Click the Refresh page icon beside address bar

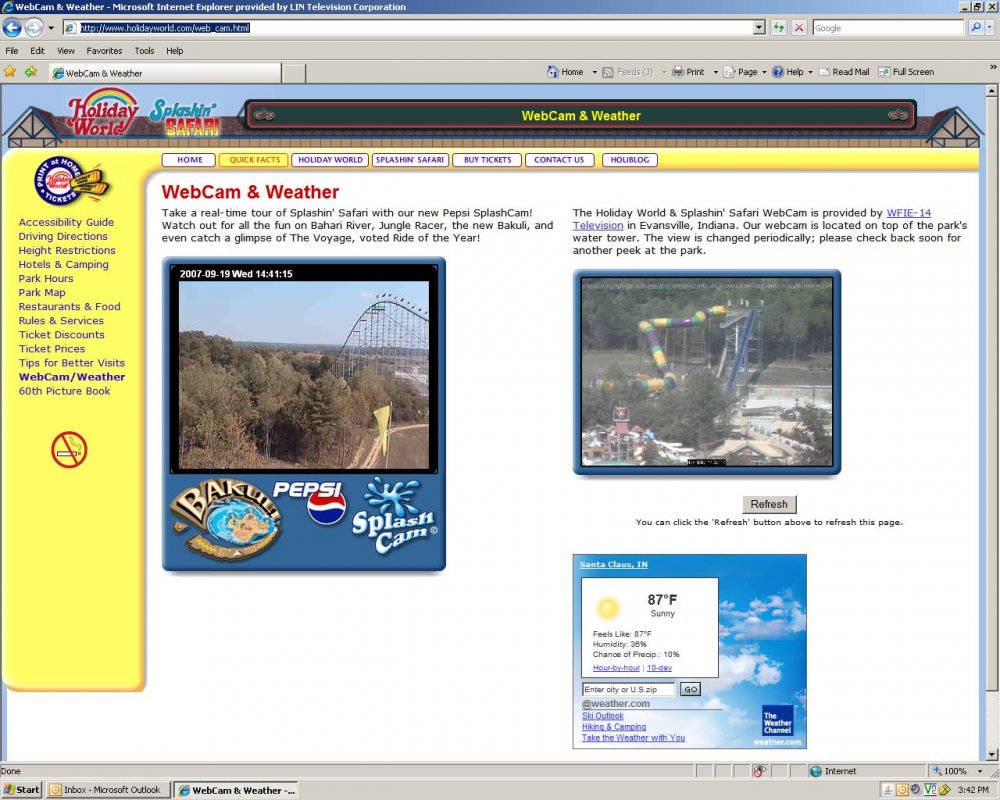coord(778,28)
